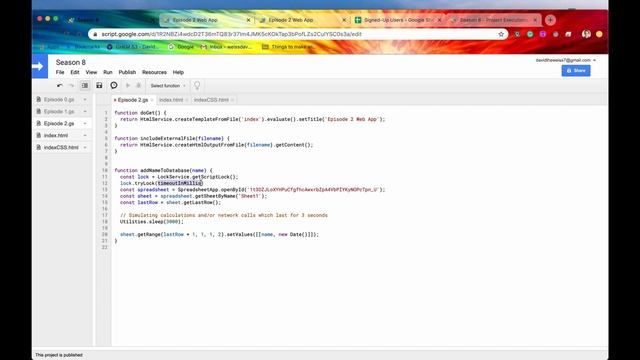Open the Run menu

[x=108, y=72]
